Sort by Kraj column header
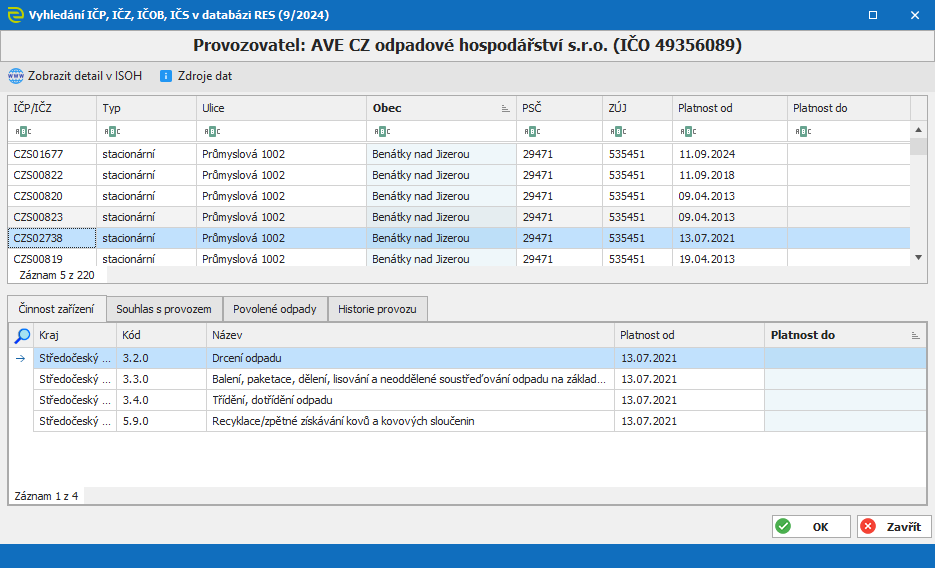This screenshot has height=568, width=935. (x=75, y=335)
